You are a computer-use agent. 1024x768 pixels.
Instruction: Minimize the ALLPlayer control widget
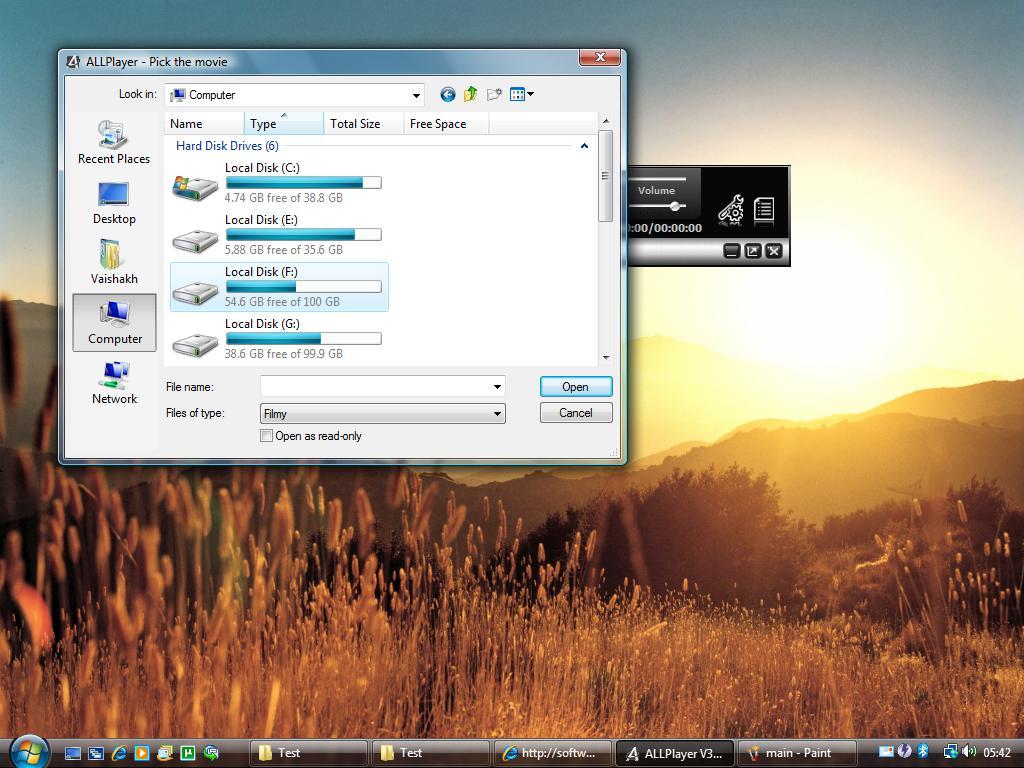(x=731, y=251)
